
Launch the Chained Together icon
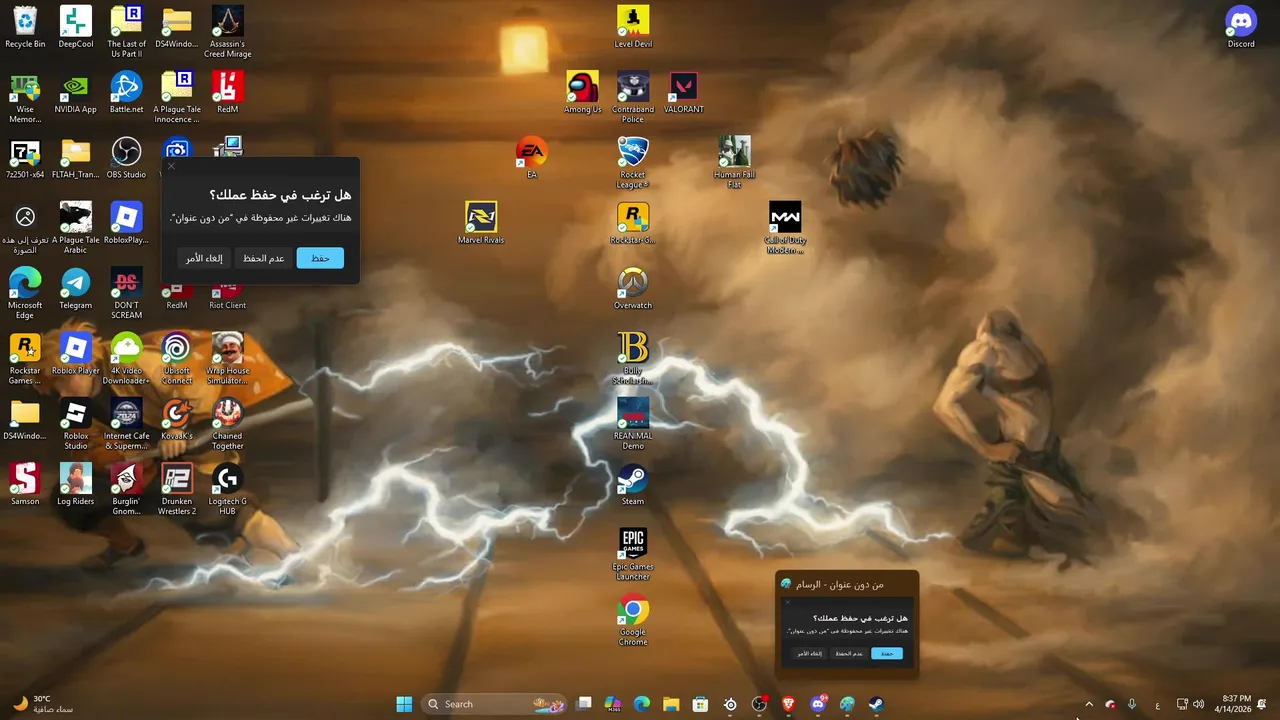227,424
